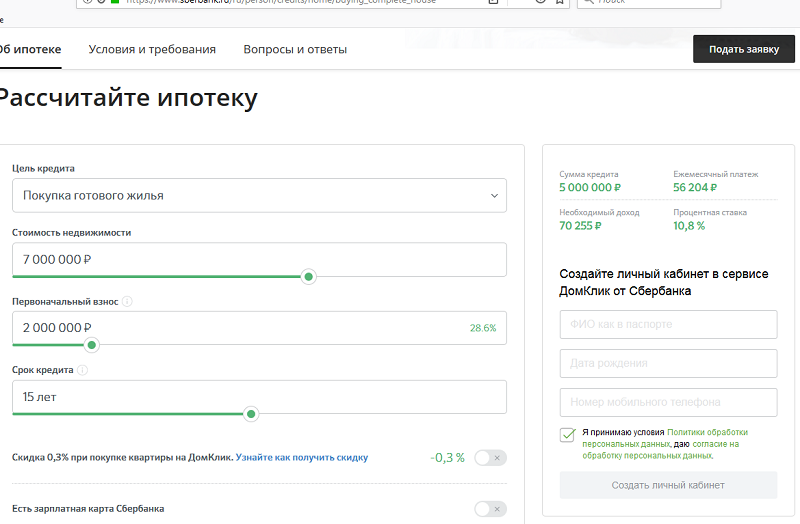Click the 'ФИО как в паспорте' field
Screen dimensions: 800x524
(x=668, y=325)
